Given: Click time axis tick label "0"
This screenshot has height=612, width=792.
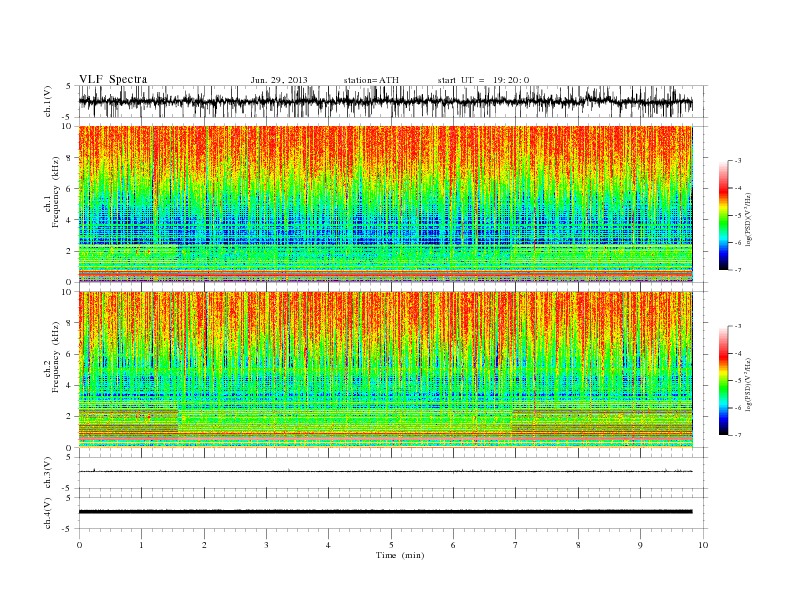Looking at the screenshot, I should [x=79, y=545].
